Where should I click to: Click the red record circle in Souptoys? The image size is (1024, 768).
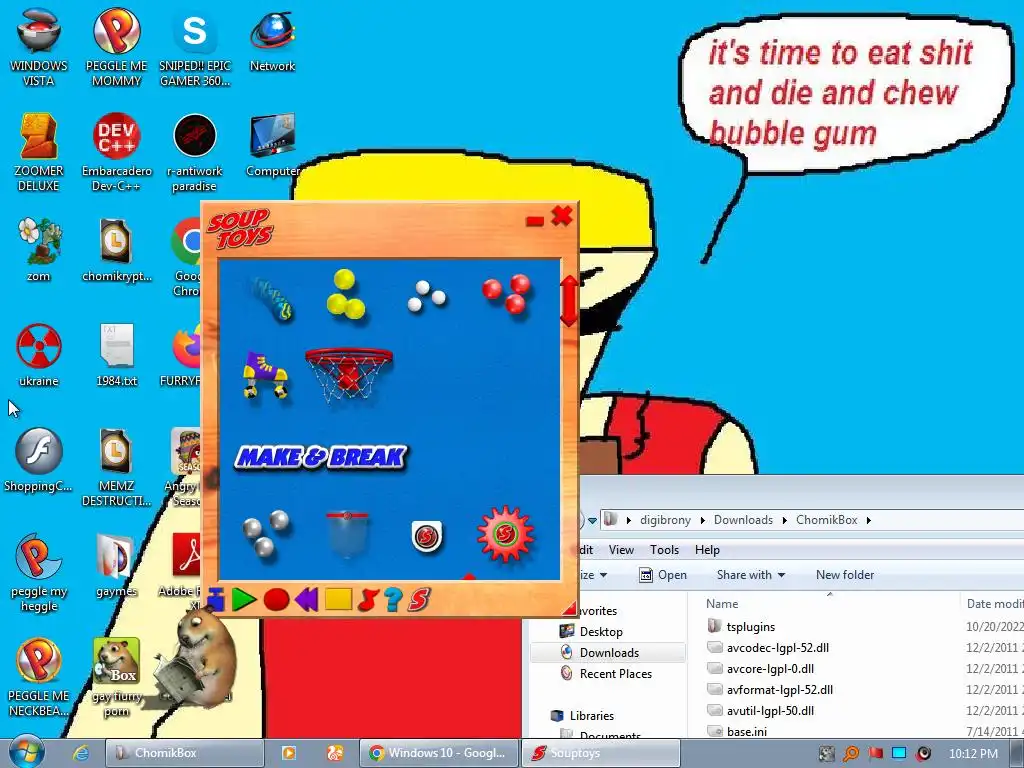coord(276,600)
